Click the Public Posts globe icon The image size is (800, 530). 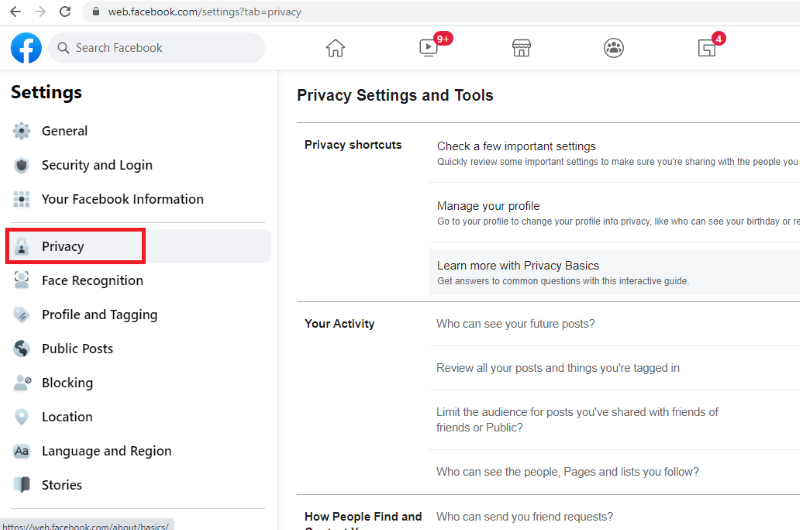(21, 348)
